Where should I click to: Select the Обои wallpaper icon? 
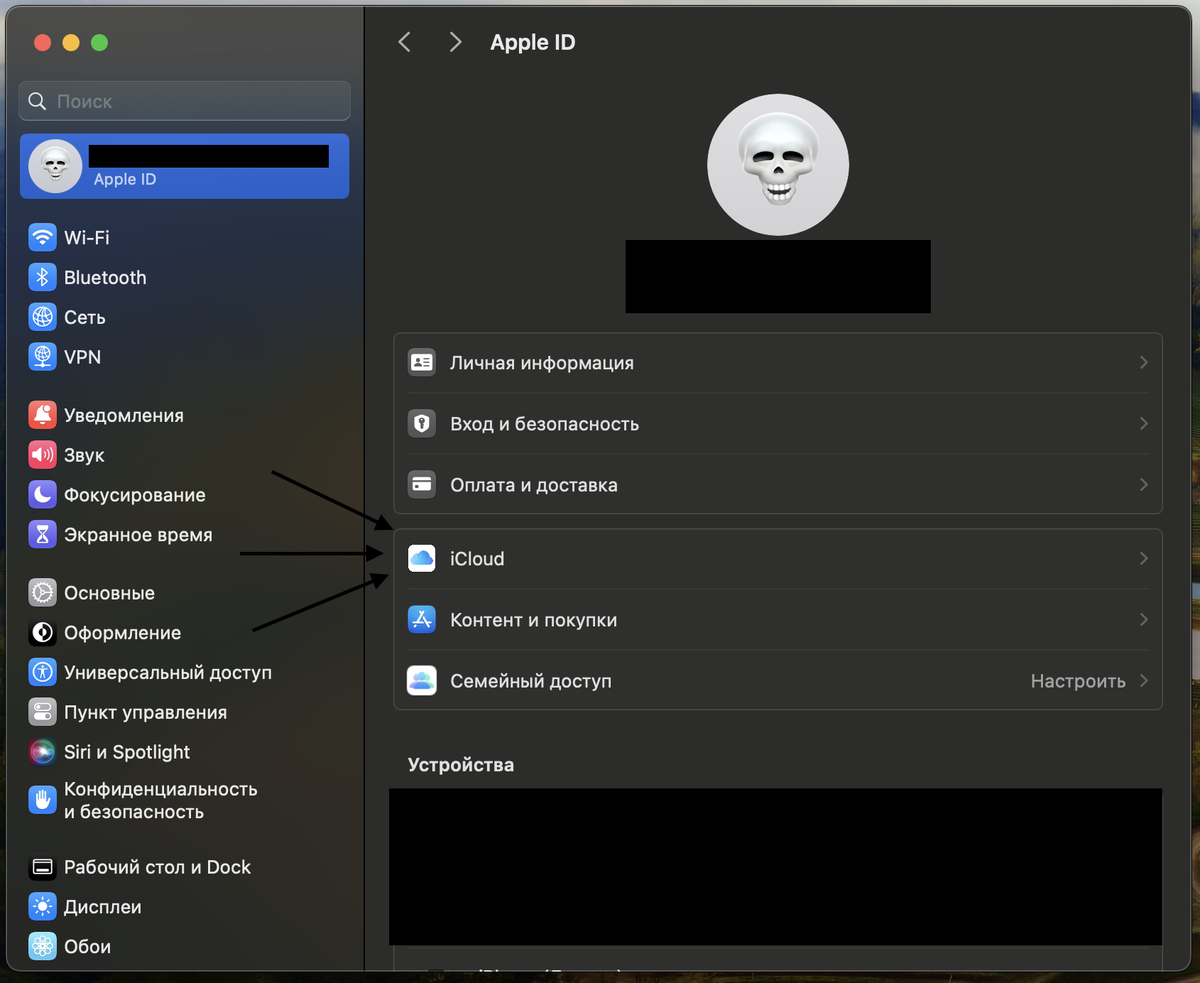[x=42, y=946]
